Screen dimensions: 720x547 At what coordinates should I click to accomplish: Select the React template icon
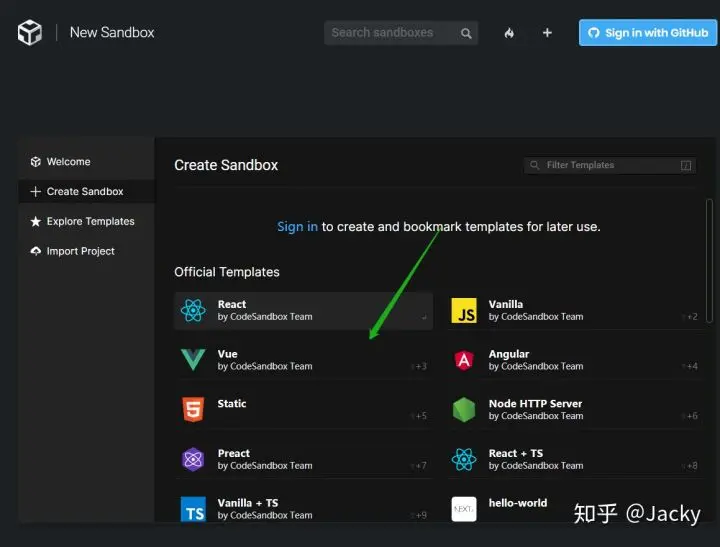(x=193, y=310)
